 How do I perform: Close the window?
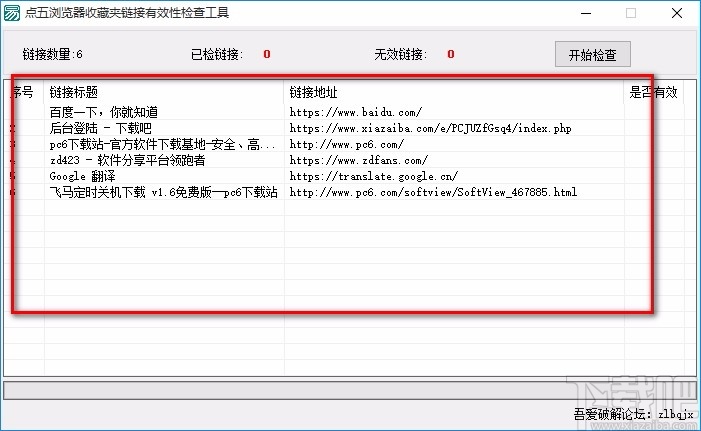tap(677, 13)
